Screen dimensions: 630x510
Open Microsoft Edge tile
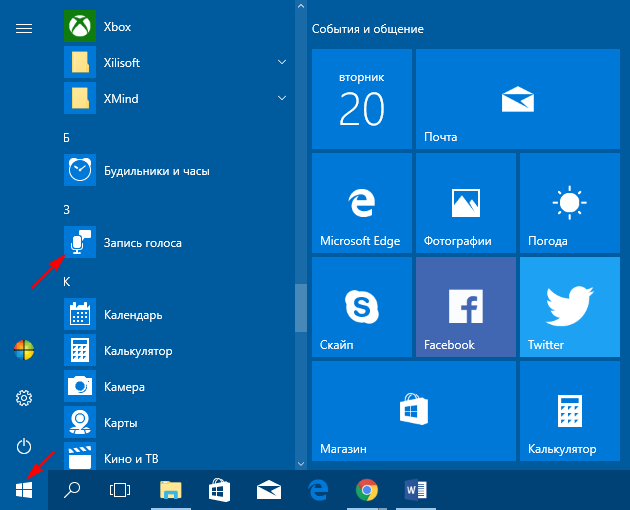(360, 202)
